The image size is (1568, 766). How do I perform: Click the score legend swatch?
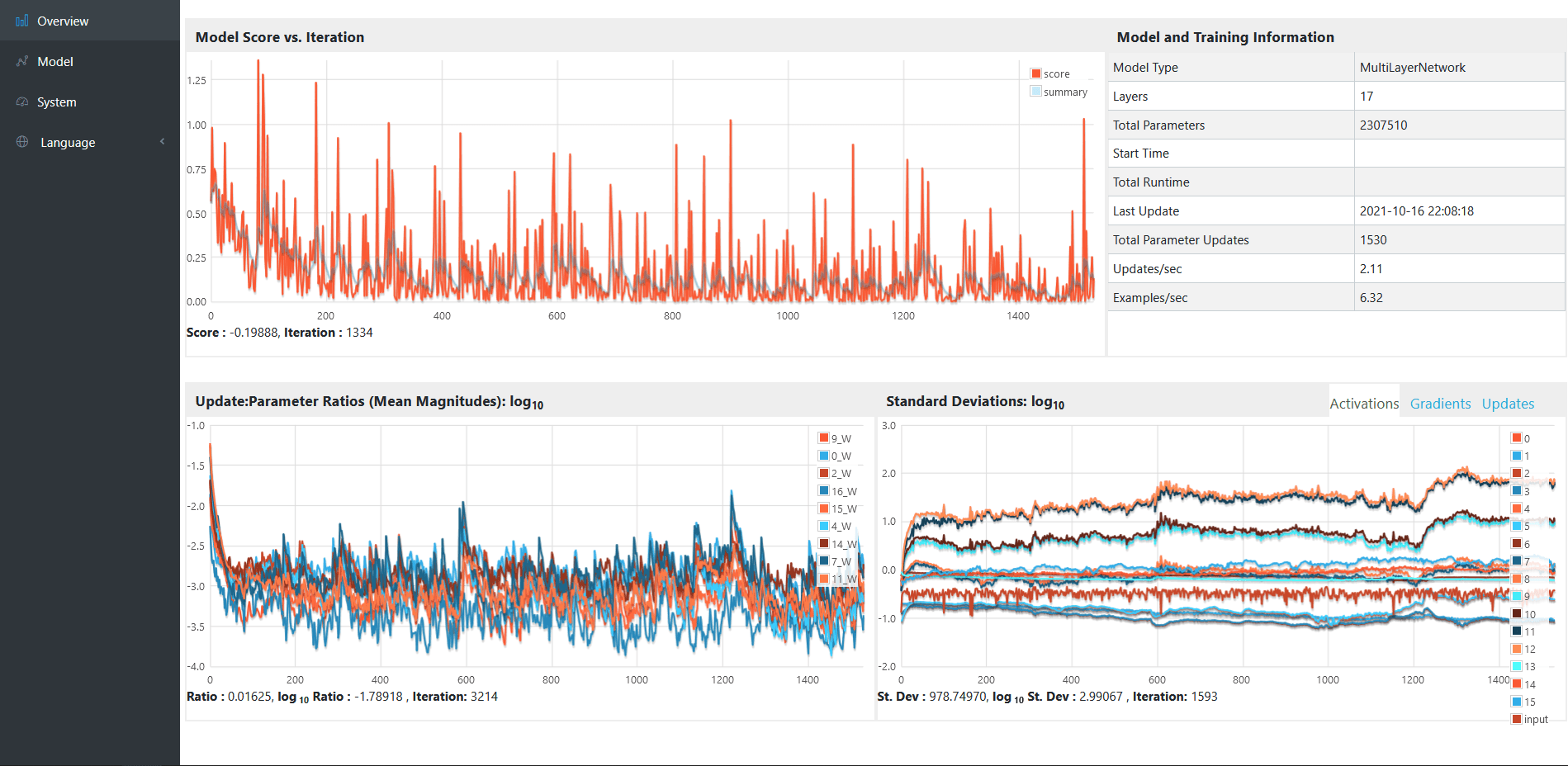(1035, 73)
